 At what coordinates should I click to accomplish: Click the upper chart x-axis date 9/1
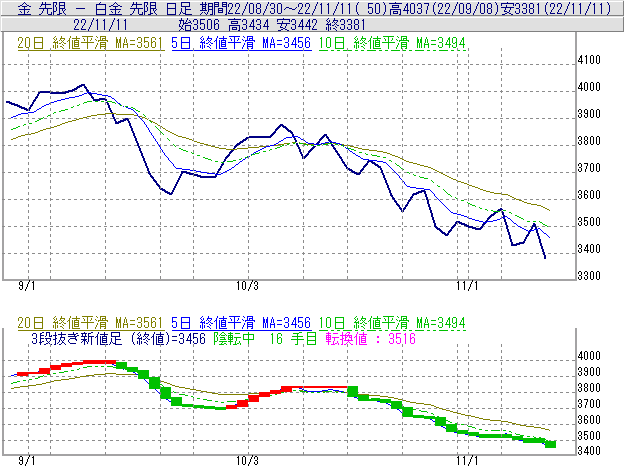(x=27, y=286)
